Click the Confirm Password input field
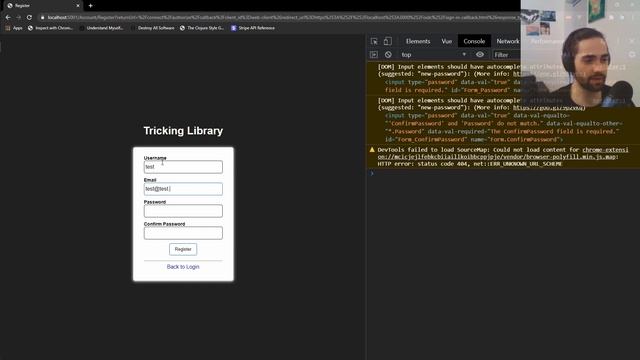Screen dimensions: 640x360 pos(183,233)
